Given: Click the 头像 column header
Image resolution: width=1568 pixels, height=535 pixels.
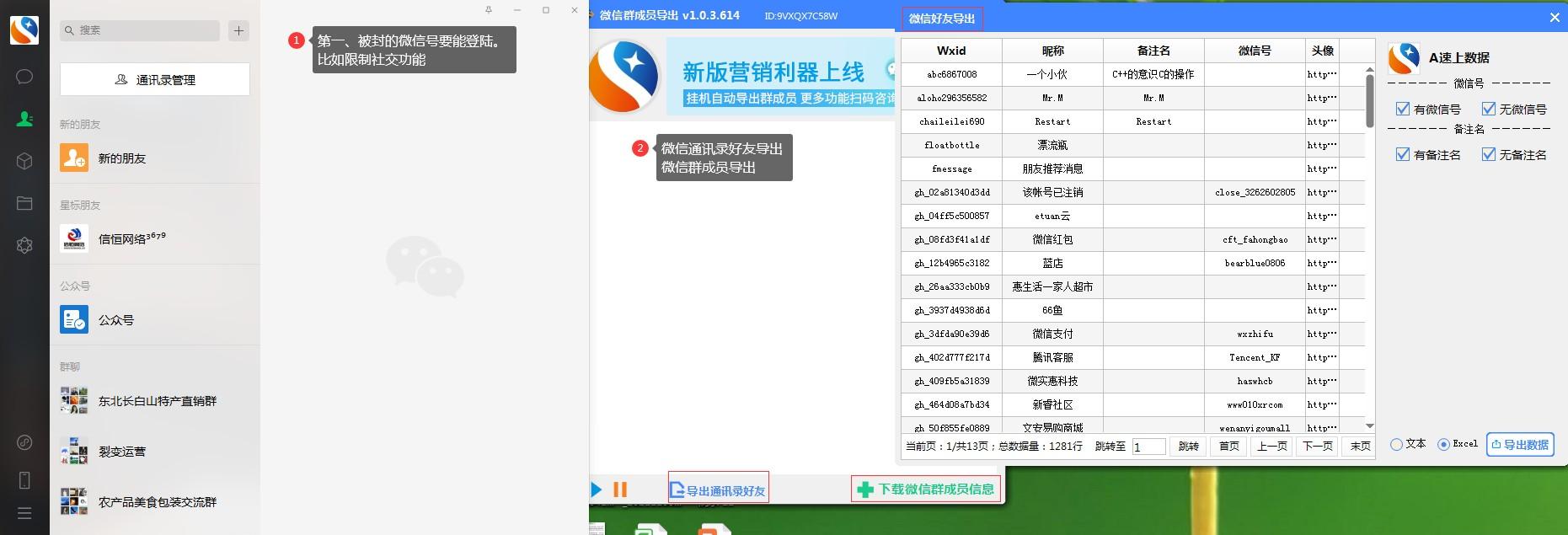Looking at the screenshot, I should 1322,51.
